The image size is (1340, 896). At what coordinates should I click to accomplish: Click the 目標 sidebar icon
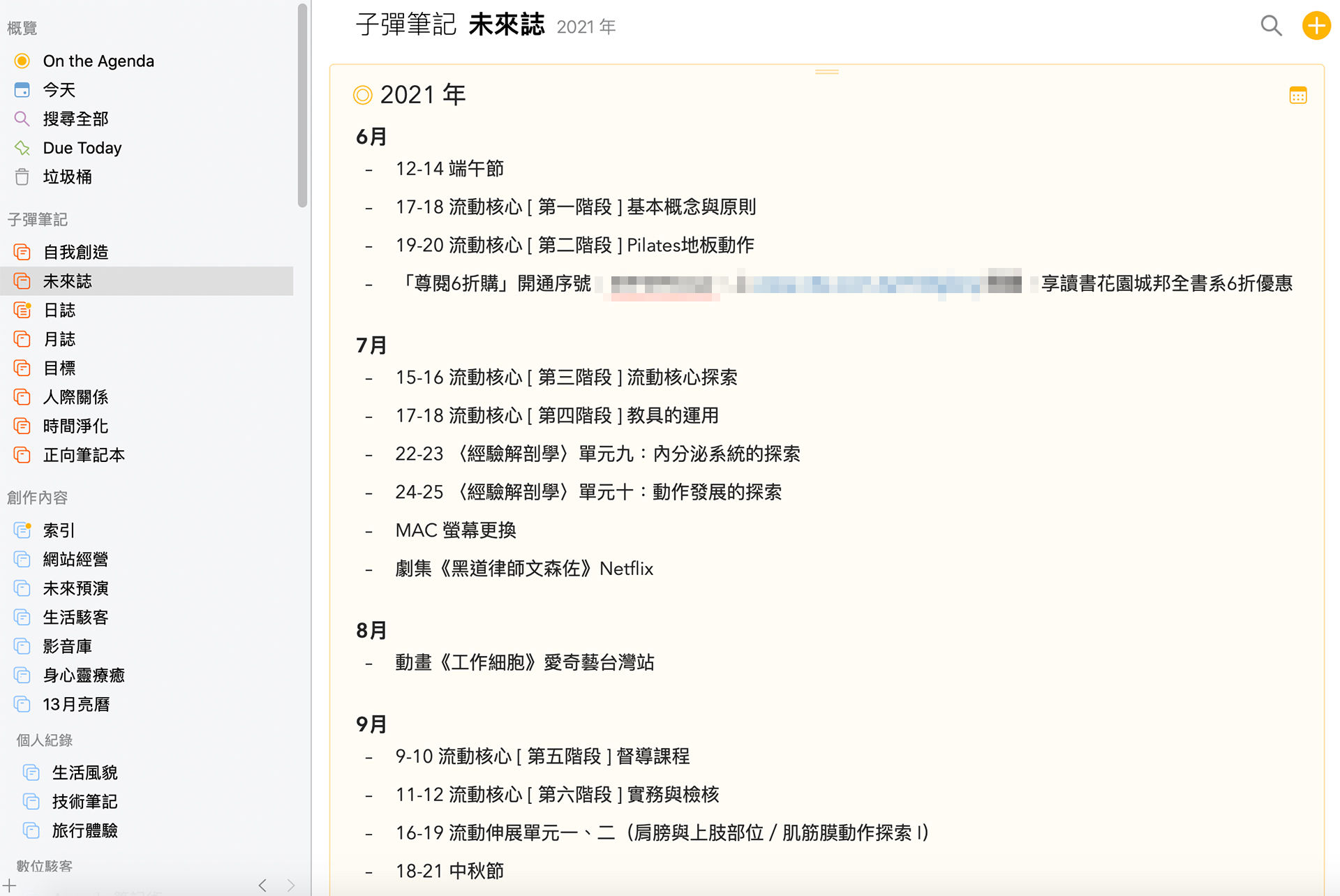coord(22,367)
